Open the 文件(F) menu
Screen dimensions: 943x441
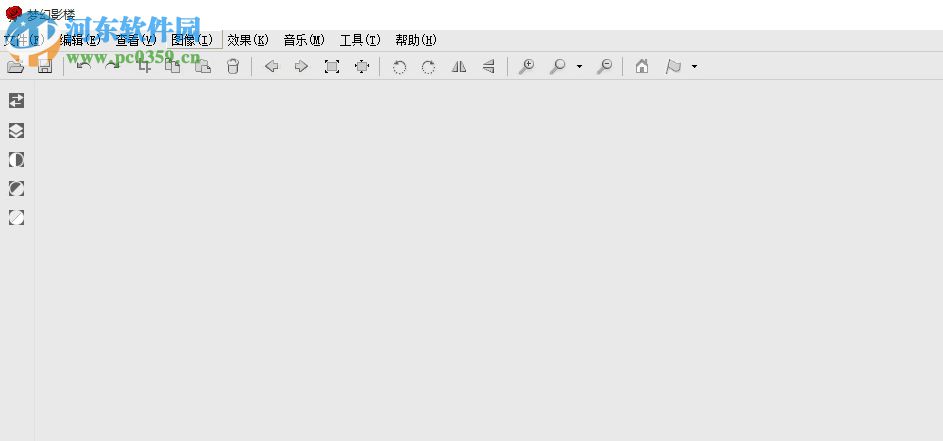click(24, 40)
